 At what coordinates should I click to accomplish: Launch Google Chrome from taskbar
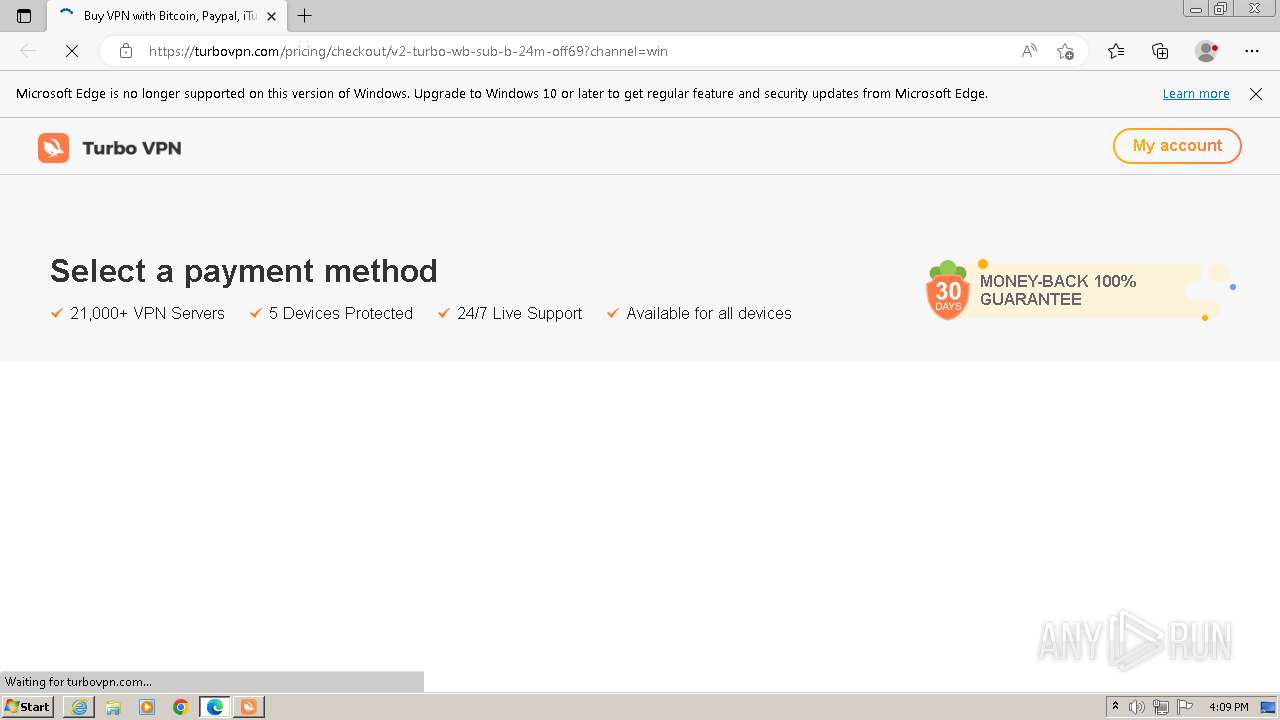tap(181, 707)
